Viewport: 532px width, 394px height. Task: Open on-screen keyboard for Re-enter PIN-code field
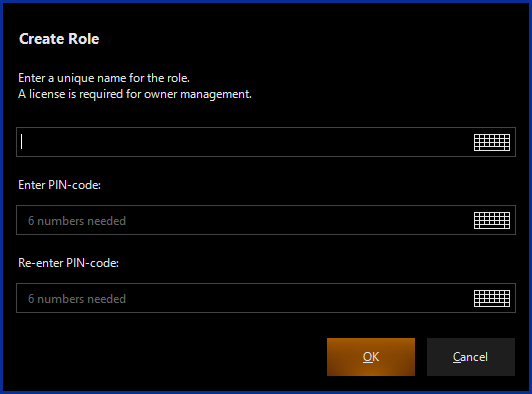492,298
